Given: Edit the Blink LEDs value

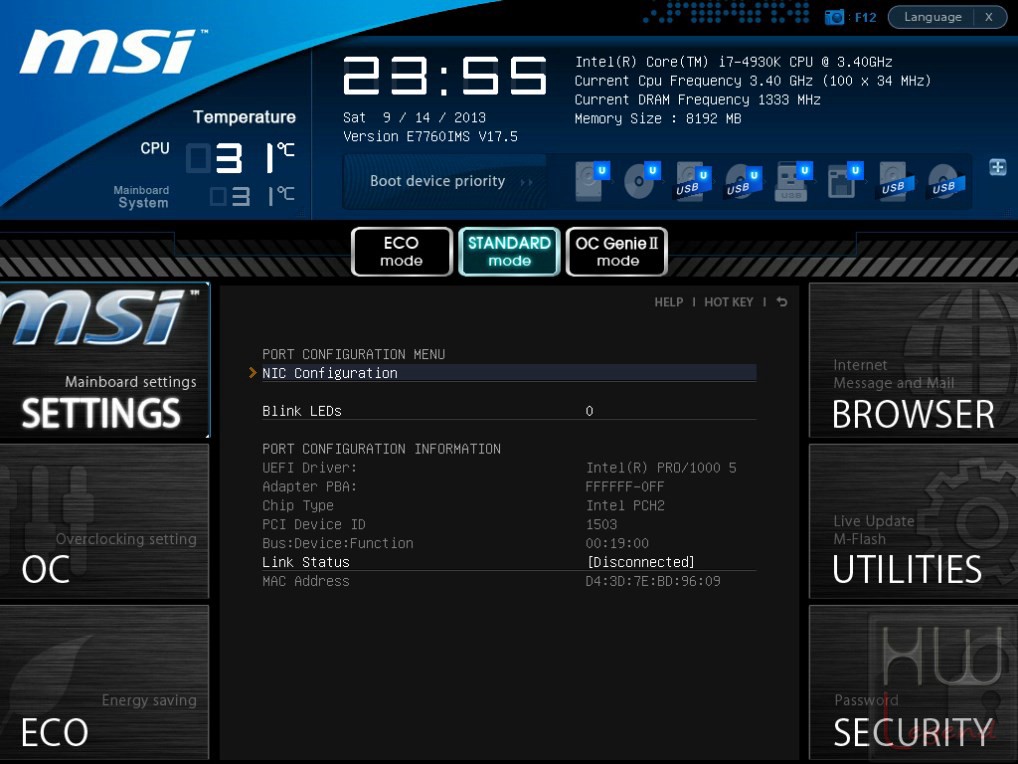Looking at the screenshot, I should (589, 411).
